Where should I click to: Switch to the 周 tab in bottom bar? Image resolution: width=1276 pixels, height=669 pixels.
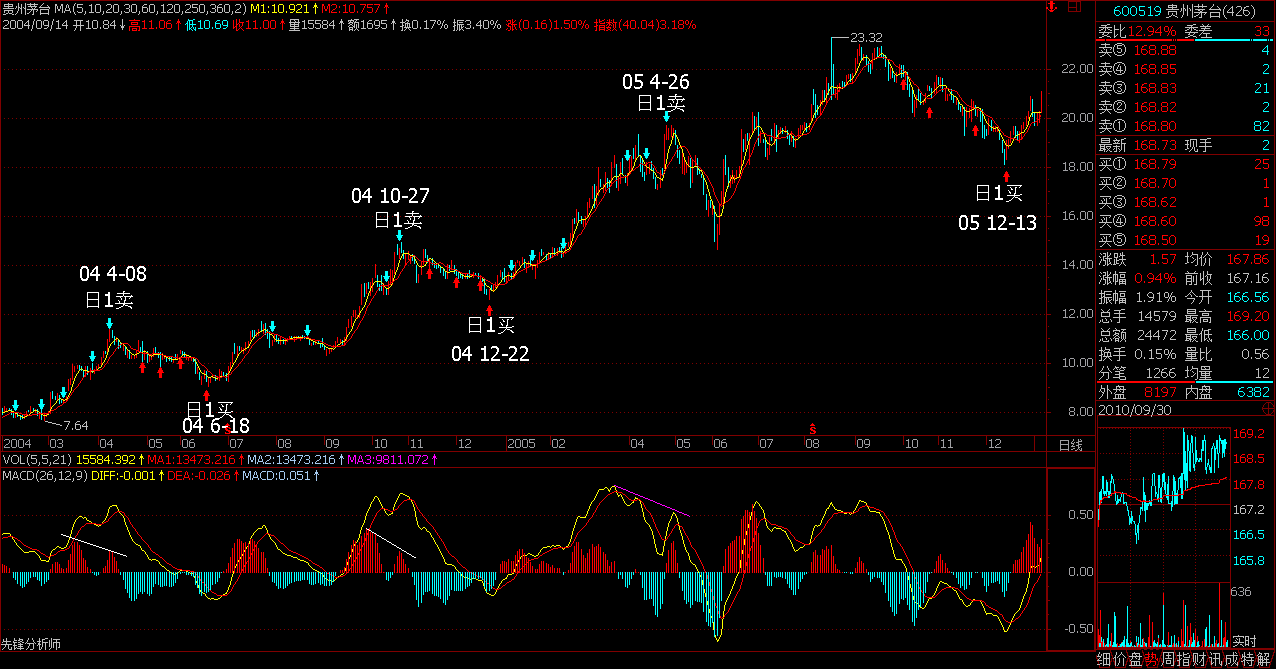[1166, 659]
